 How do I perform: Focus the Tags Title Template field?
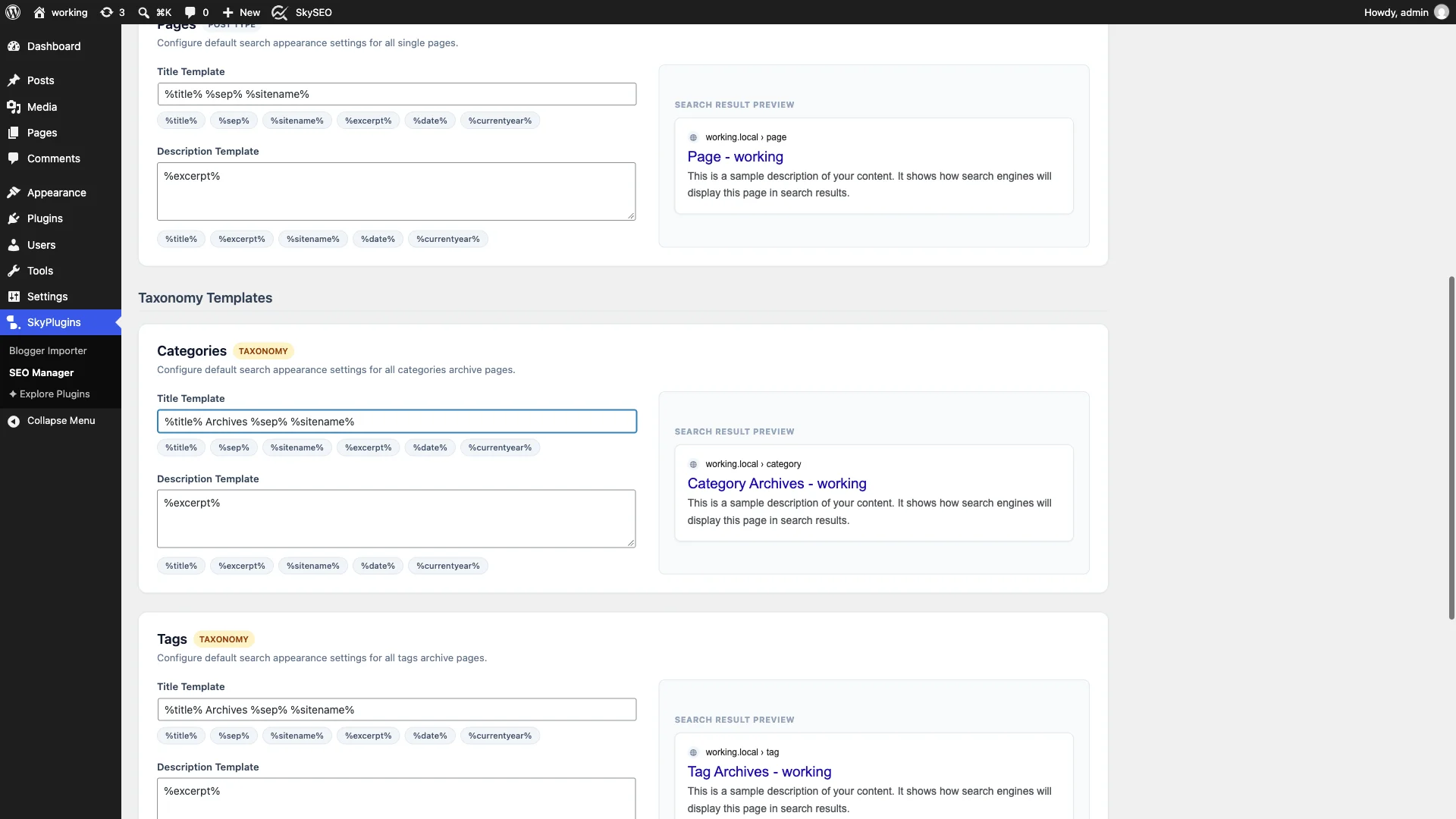click(397, 710)
